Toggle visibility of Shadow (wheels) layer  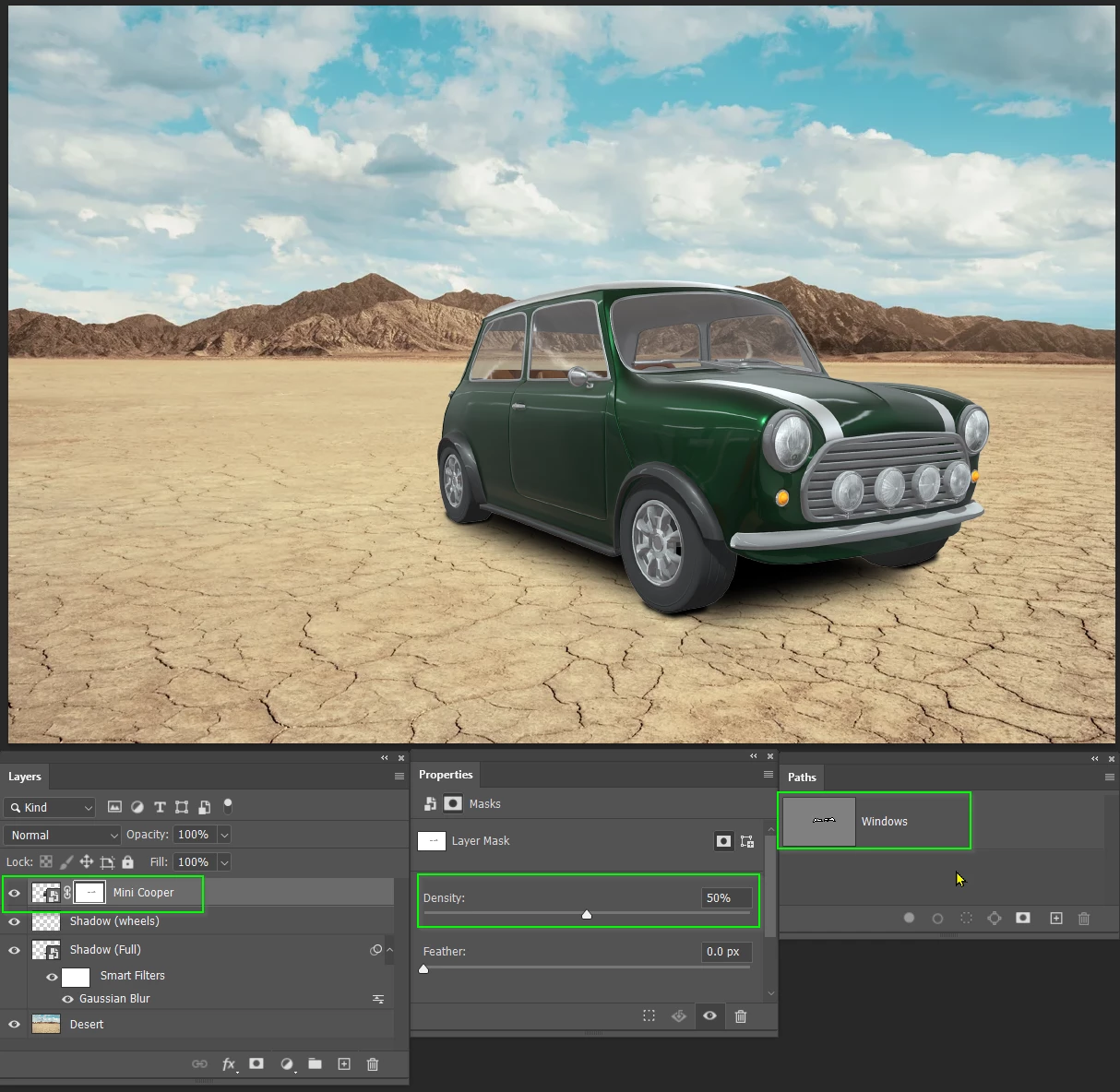coord(14,921)
